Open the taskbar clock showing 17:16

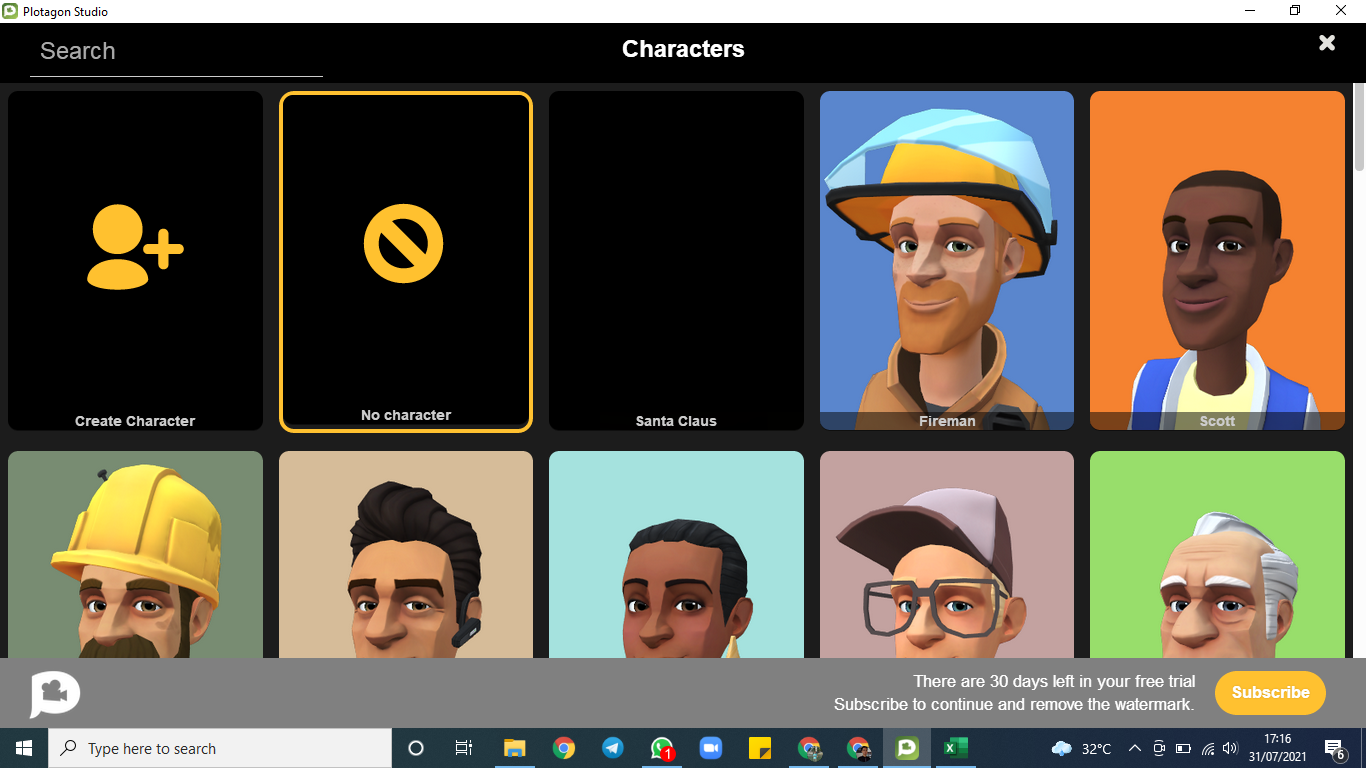click(x=1277, y=748)
